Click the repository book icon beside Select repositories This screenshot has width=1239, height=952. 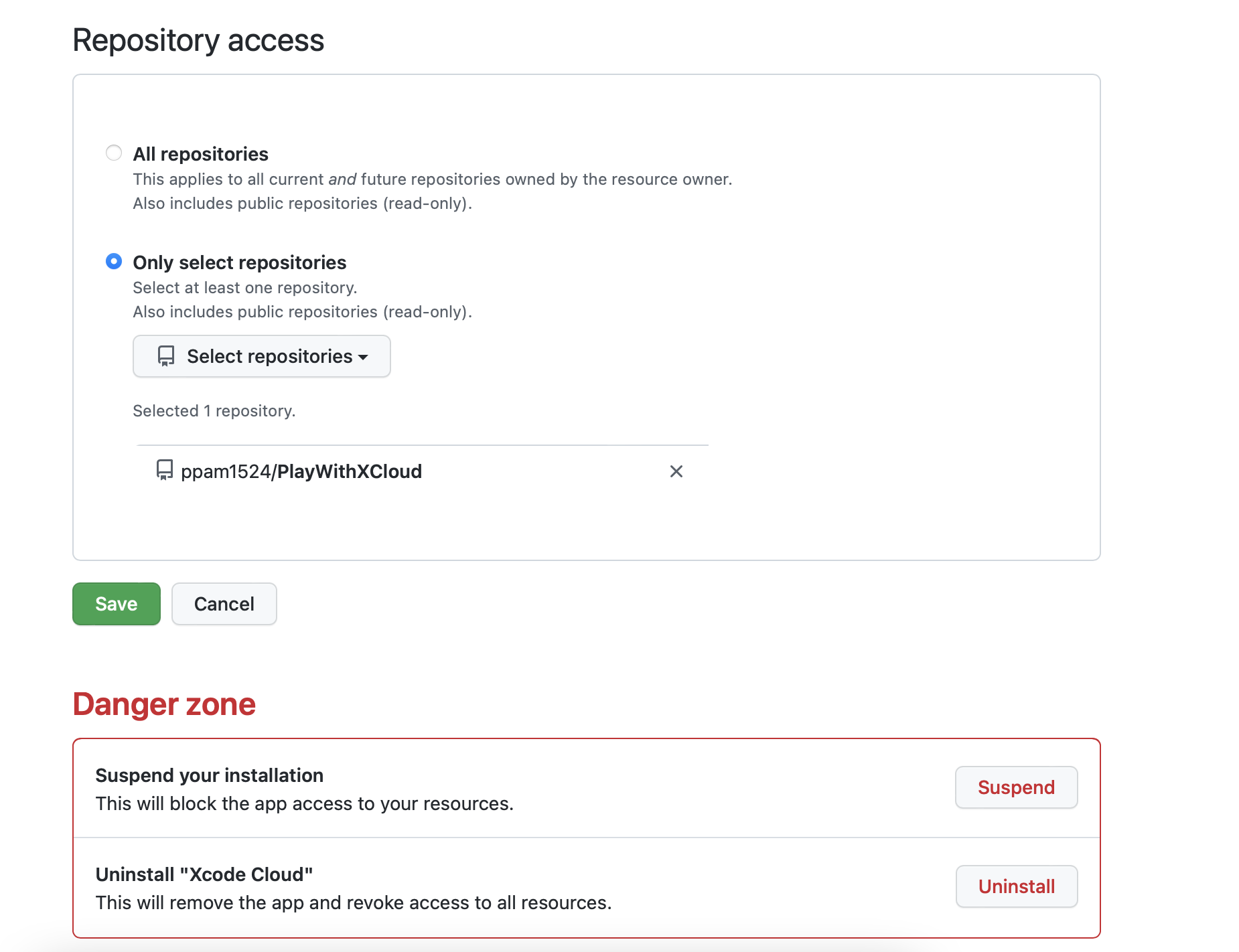(165, 356)
